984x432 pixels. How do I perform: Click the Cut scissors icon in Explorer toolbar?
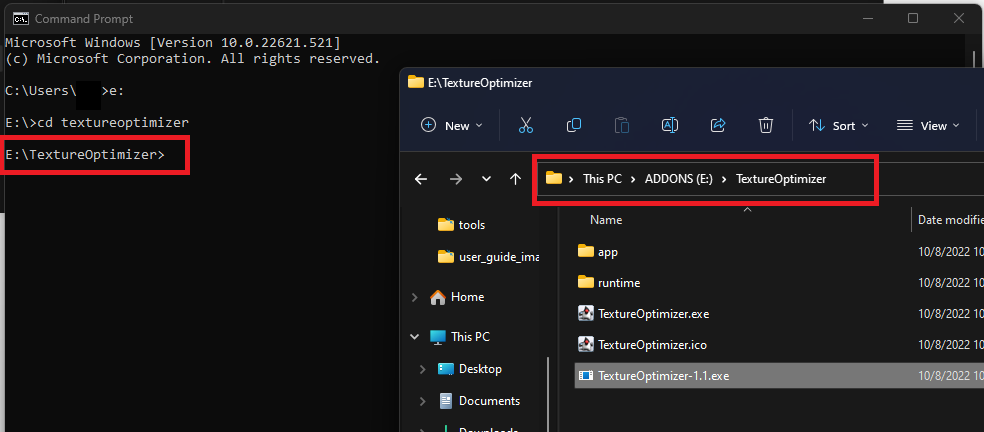click(x=525, y=125)
